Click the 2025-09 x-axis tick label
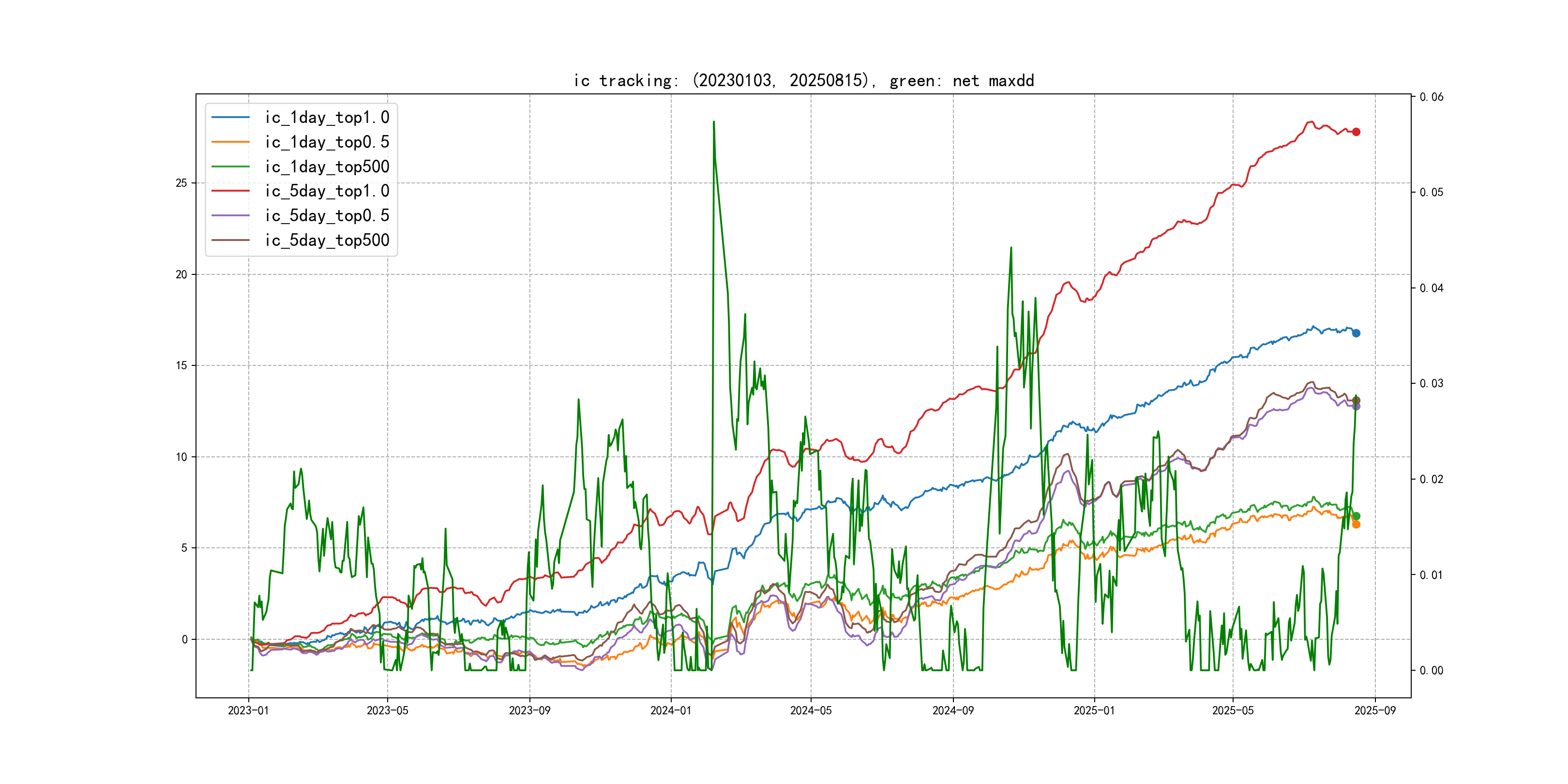1568x784 pixels. coord(1375,710)
